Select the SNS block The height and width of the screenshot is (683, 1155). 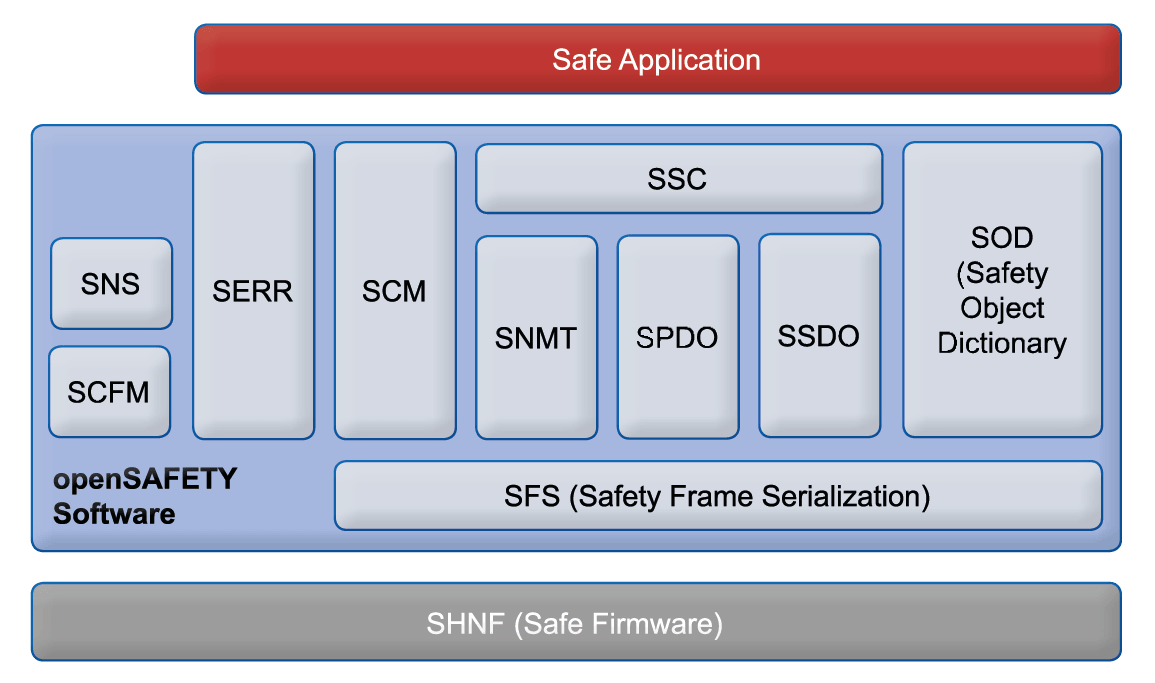tap(111, 284)
